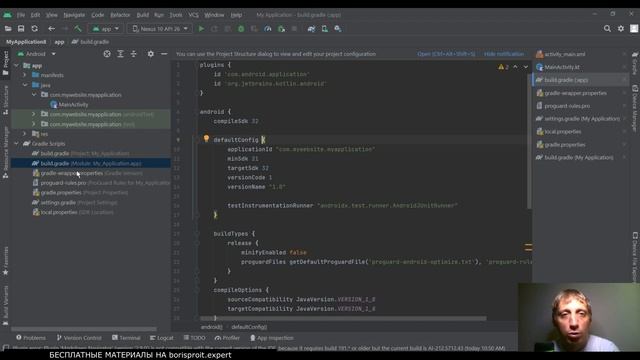The image size is (640, 360).
Task: Click Select Opened File target icon
Action: point(107,54)
